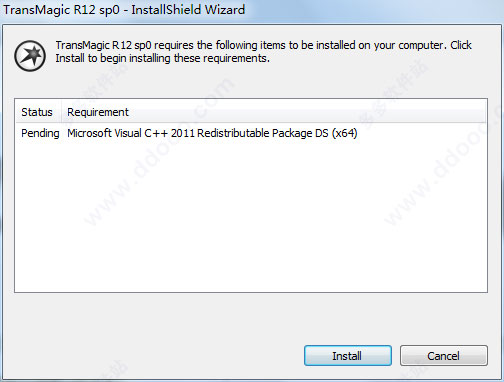Click the divider between Status and Requirement headers
504x382 pixels.
pos(61,112)
